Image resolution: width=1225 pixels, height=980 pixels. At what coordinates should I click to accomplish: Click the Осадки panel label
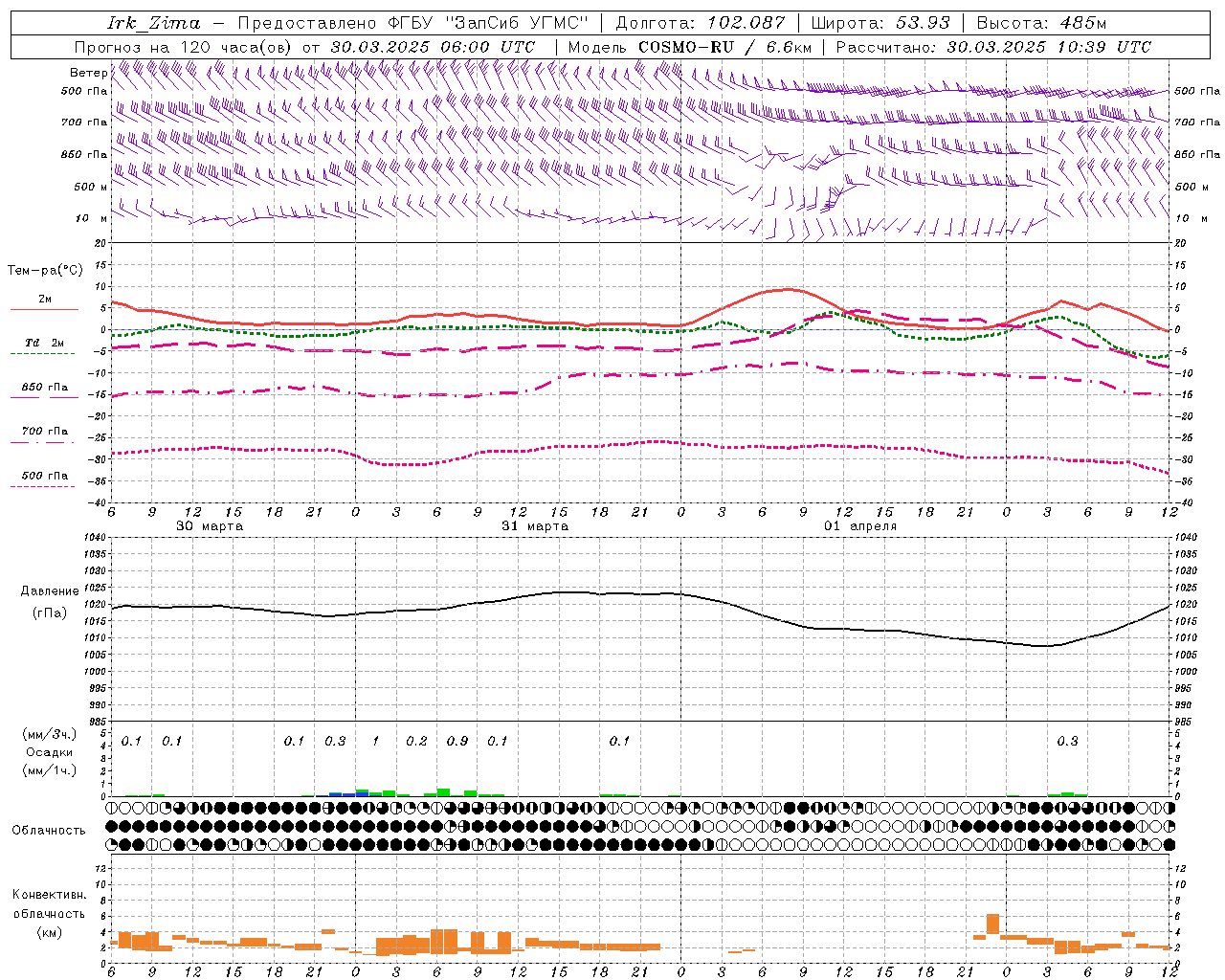(x=50, y=752)
